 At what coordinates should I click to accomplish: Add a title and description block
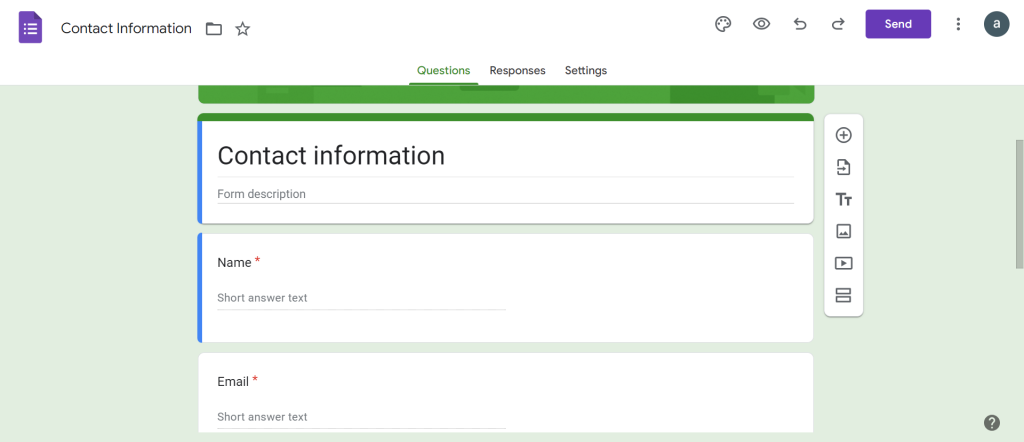click(843, 199)
